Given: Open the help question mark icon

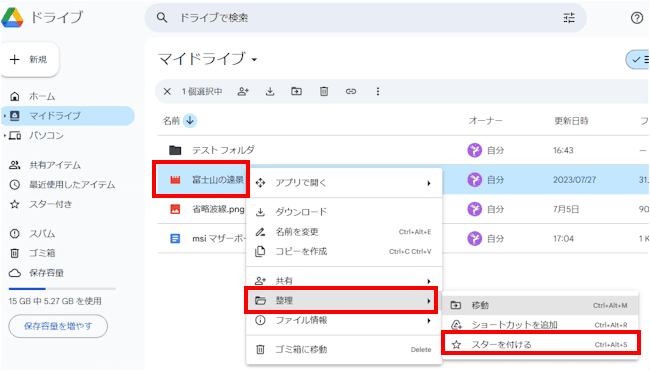Looking at the screenshot, I should coord(637,18).
